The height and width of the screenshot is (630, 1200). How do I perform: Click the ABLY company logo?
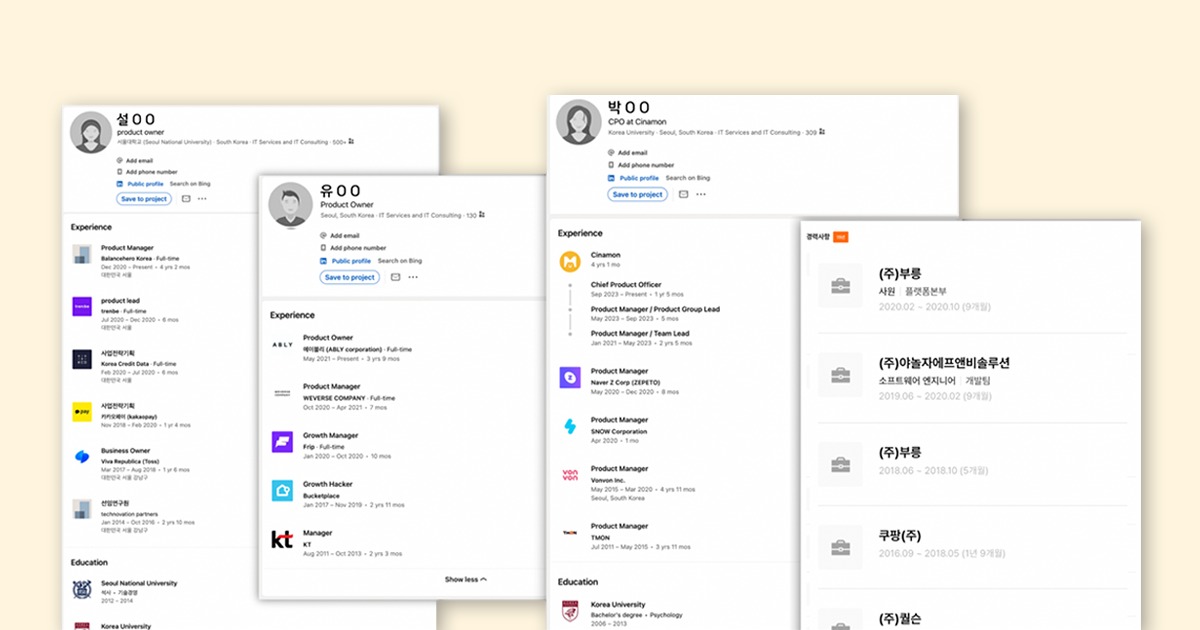(282, 345)
